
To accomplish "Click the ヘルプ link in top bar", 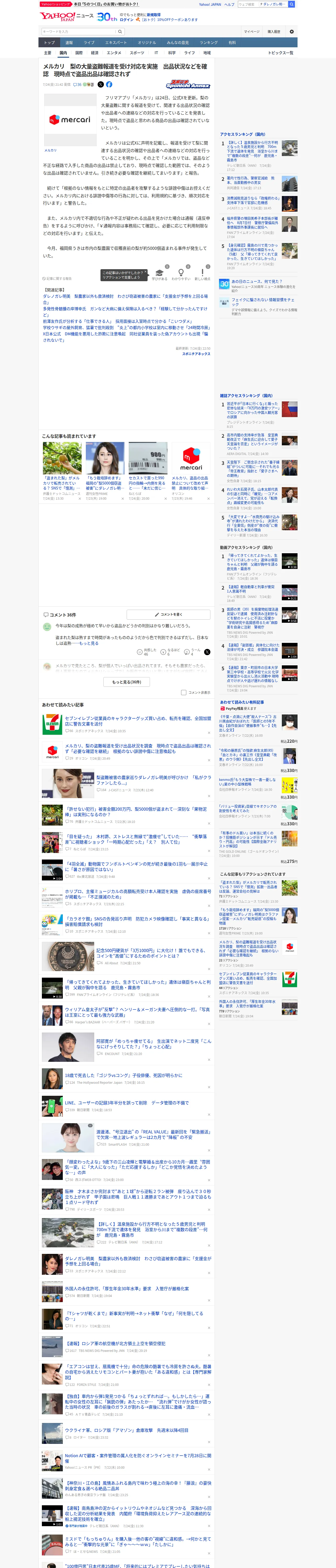I will (229, 4).
